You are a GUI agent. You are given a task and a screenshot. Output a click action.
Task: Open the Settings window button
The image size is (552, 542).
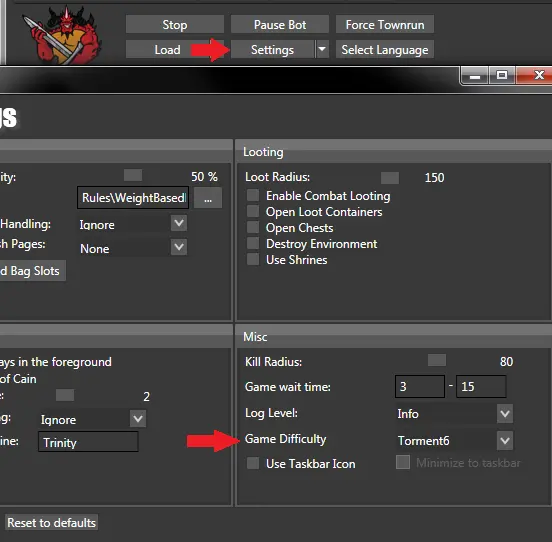pyautogui.click(x=272, y=49)
